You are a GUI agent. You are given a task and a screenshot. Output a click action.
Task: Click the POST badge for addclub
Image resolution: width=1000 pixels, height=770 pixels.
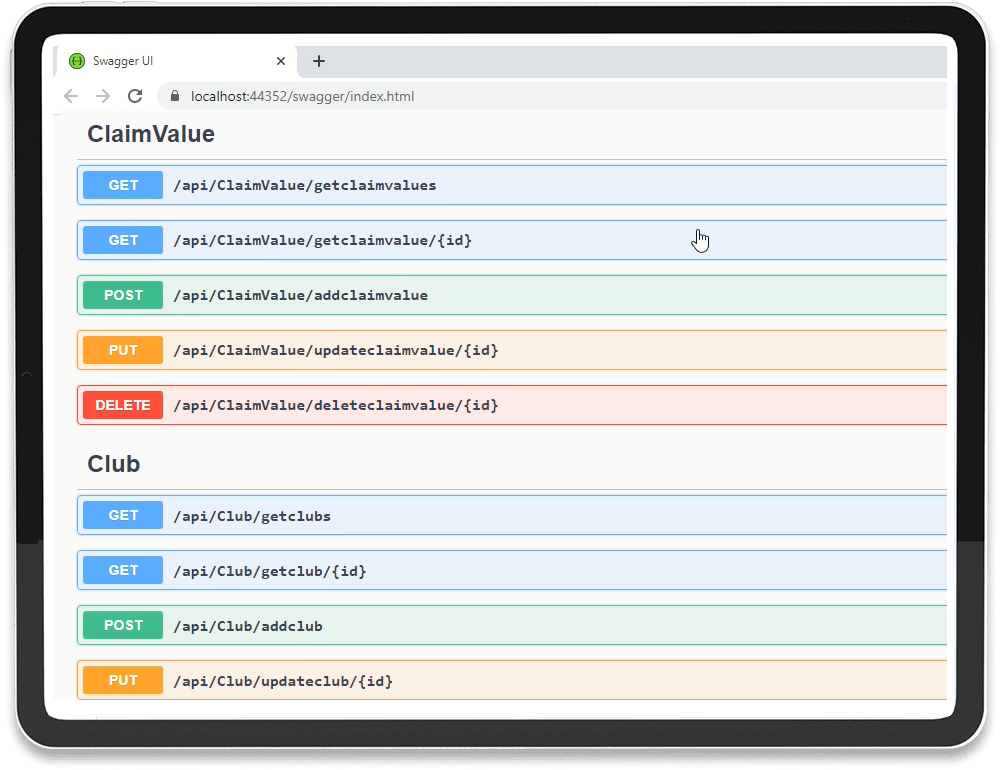tap(123, 625)
